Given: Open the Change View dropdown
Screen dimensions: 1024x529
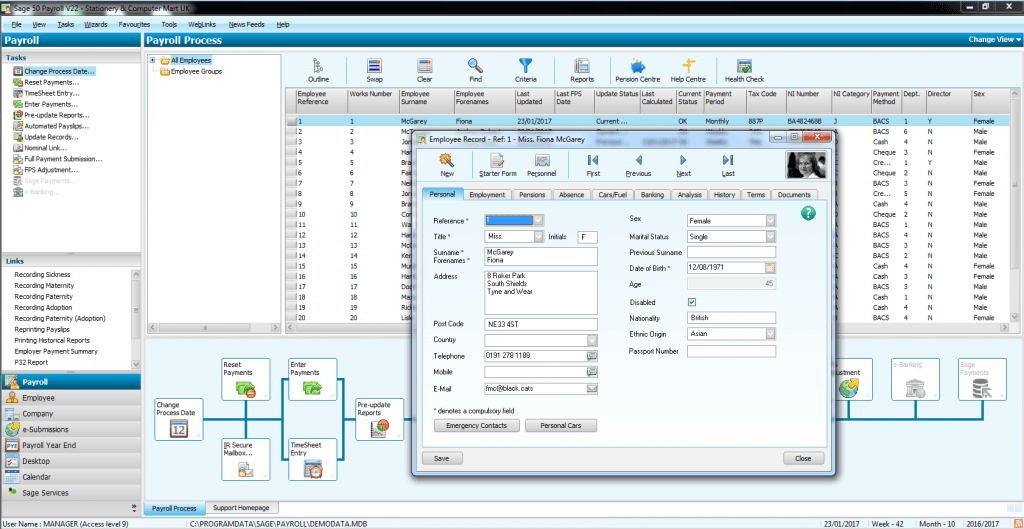Looking at the screenshot, I should pos(995,40).
